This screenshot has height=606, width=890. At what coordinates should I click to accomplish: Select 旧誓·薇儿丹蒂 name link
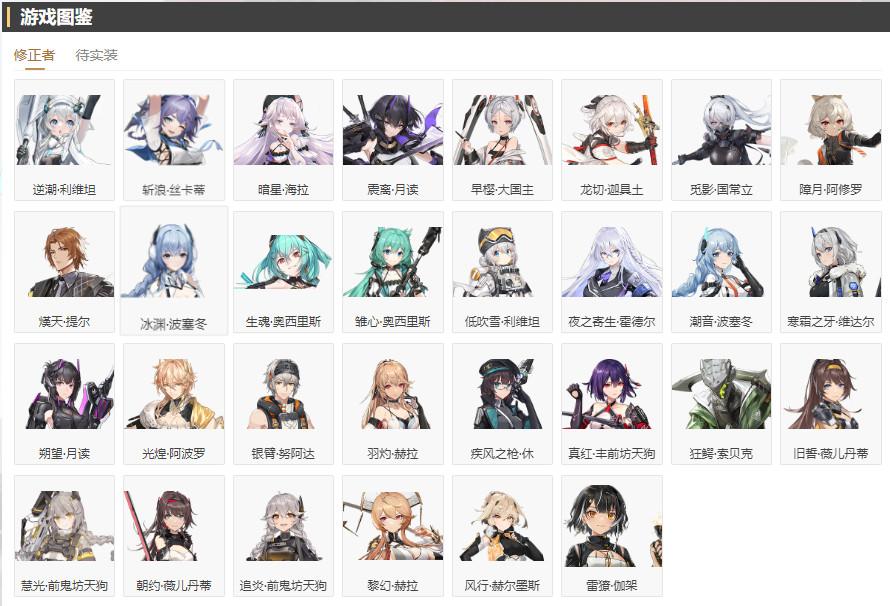pyautogui.click(x=831, y=453)
